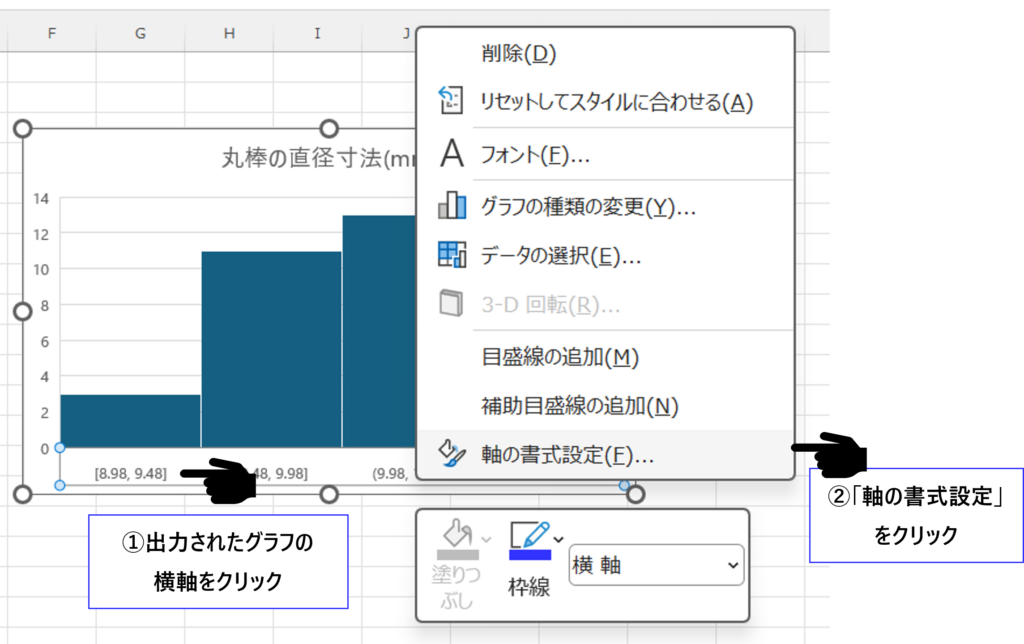Click the change chart type icon
This screenshot has height=644, width=1024.
(452, 206)
